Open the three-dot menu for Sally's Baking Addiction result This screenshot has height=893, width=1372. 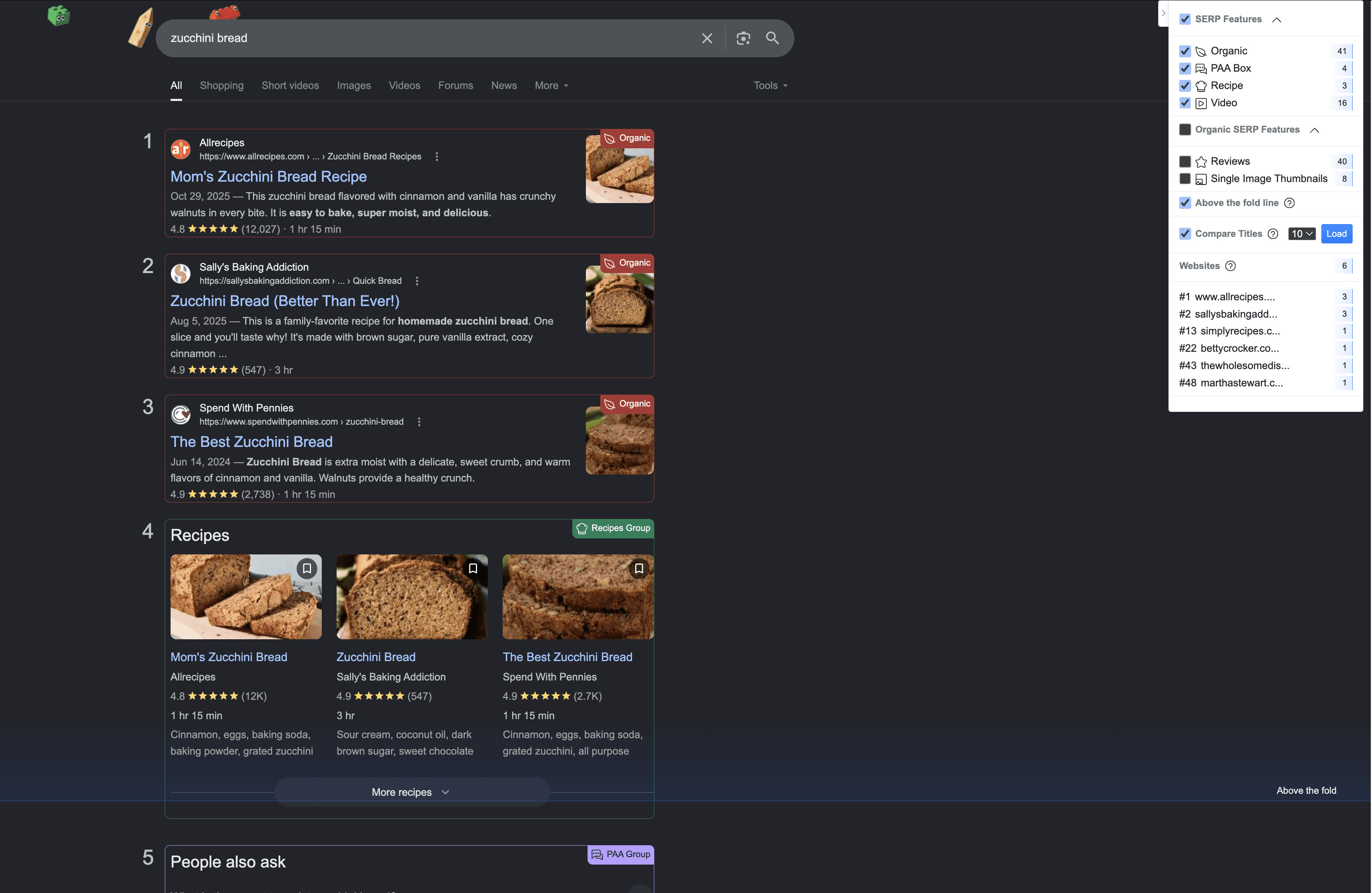point(417,281)
